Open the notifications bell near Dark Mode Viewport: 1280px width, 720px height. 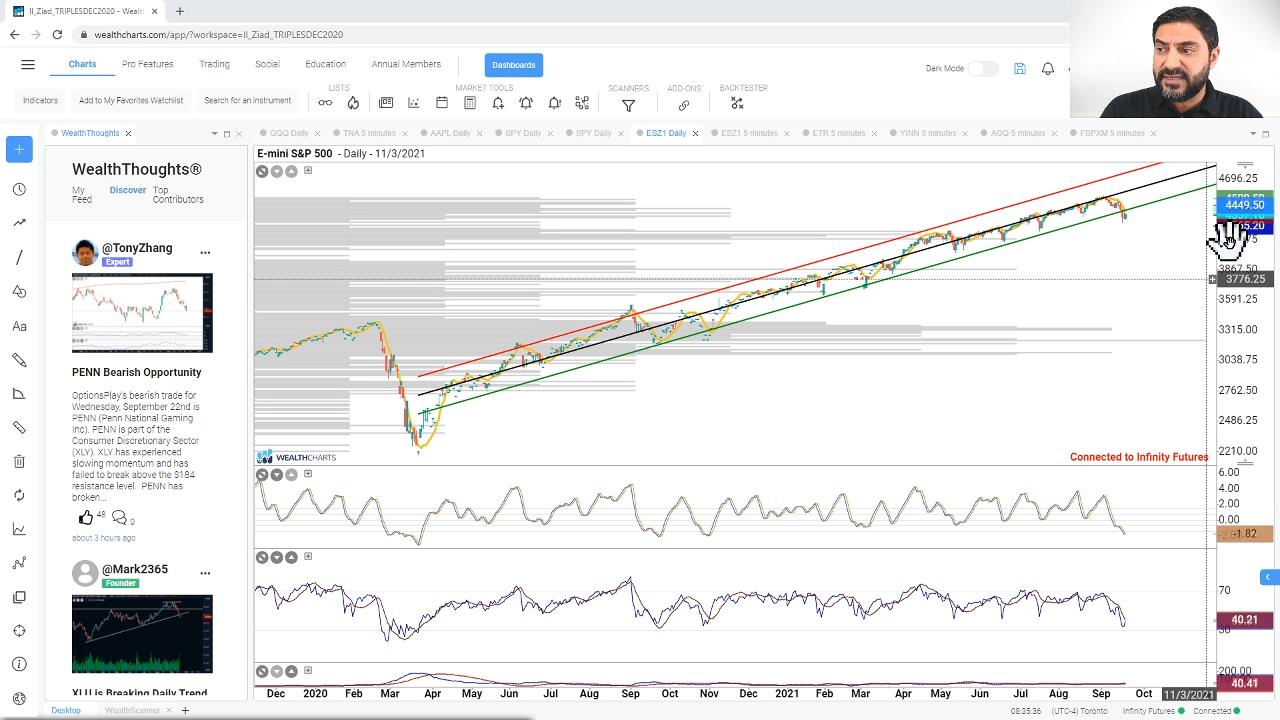(1047, 69)
